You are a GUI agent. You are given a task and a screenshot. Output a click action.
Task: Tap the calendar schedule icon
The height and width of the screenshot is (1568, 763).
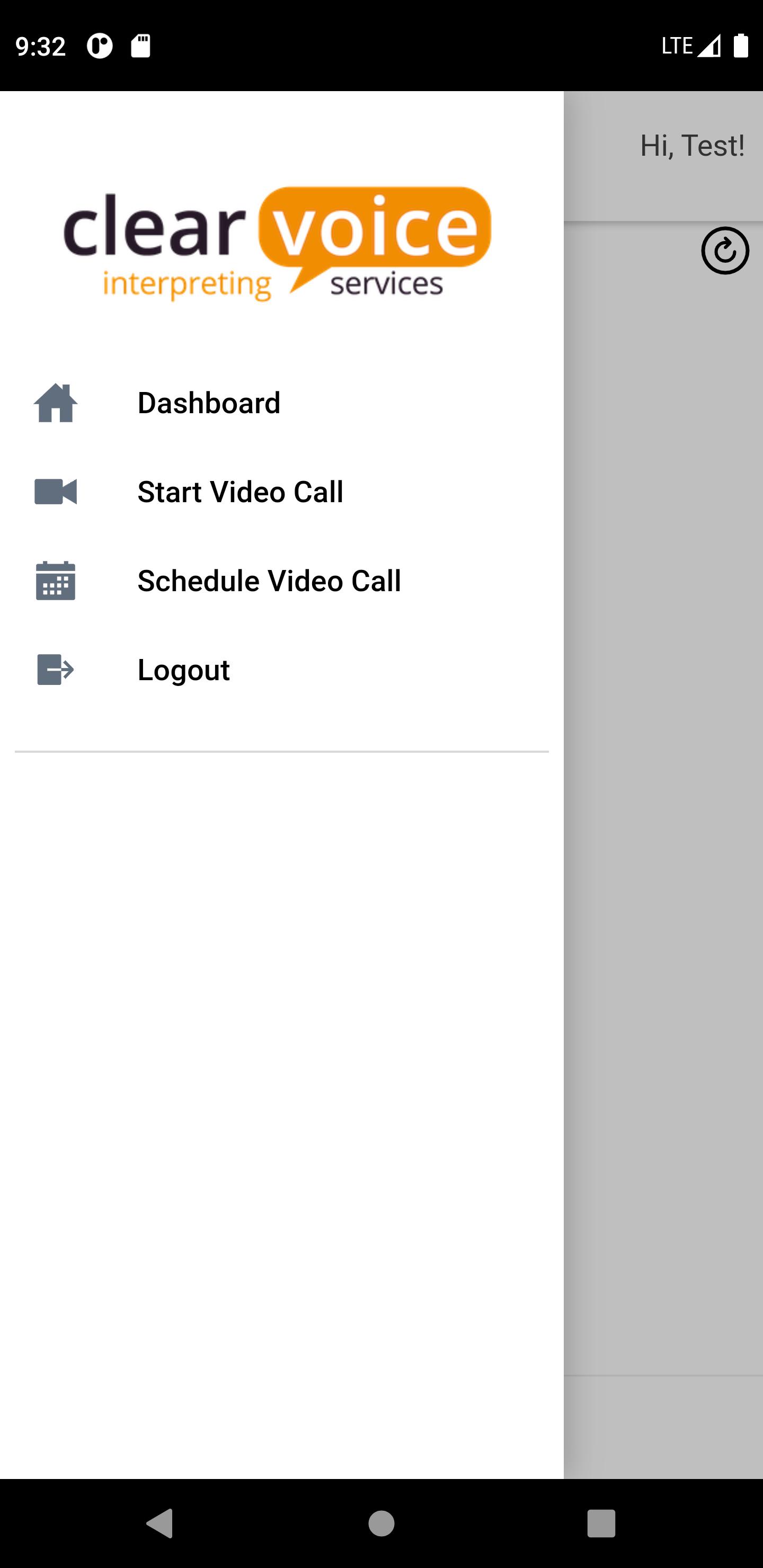56,581
